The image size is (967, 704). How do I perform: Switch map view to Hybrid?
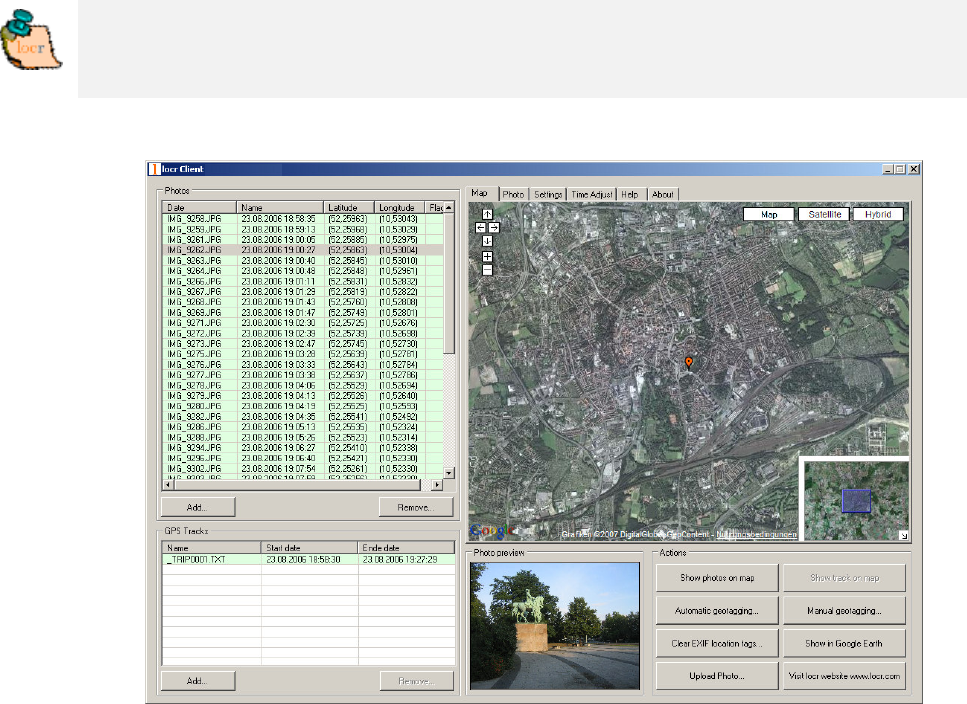pos(878,214)
